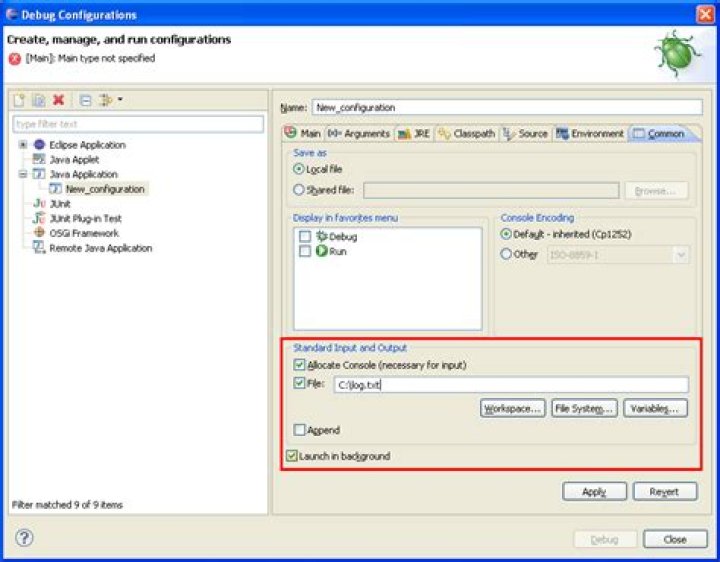Select Remote Java Application in tree
Screen dimensions: 720x562
pyautogui.click(x=101, y=248)
